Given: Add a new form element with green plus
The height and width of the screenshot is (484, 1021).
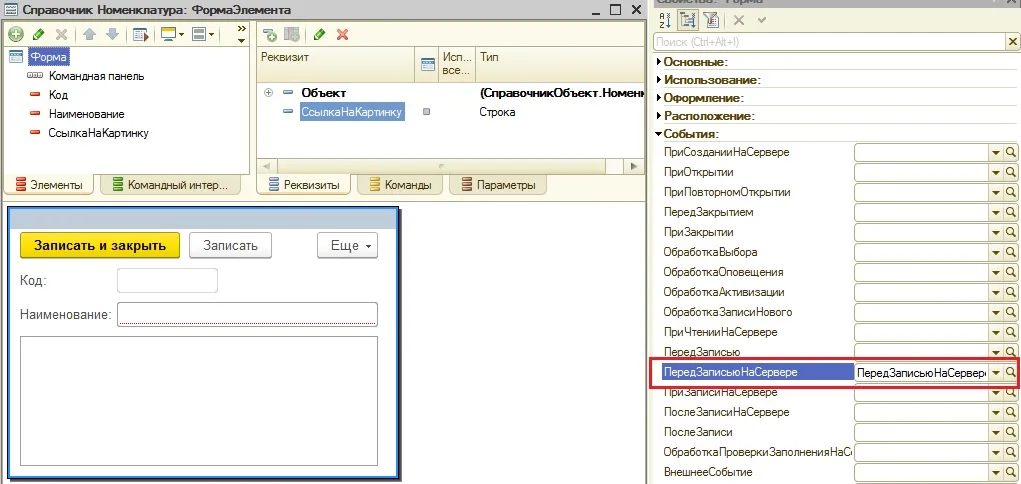Looking at the screenshot, I should coord(16,35).
